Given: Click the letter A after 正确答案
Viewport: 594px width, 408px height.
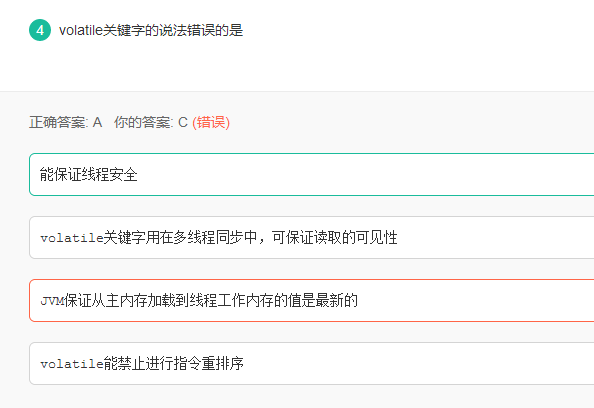Looking at the screenshot, I should point(97,122).
